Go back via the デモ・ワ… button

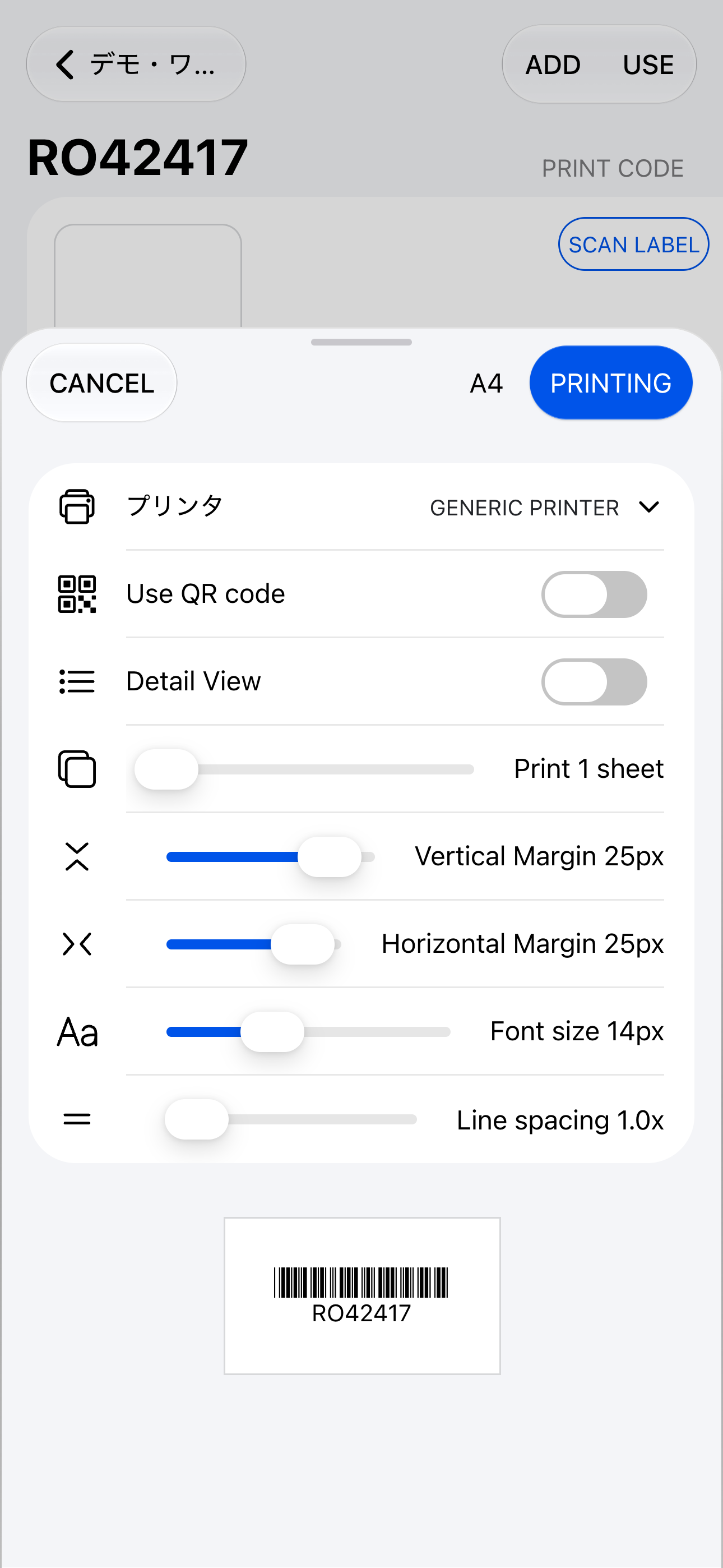(x=136, y=64)
